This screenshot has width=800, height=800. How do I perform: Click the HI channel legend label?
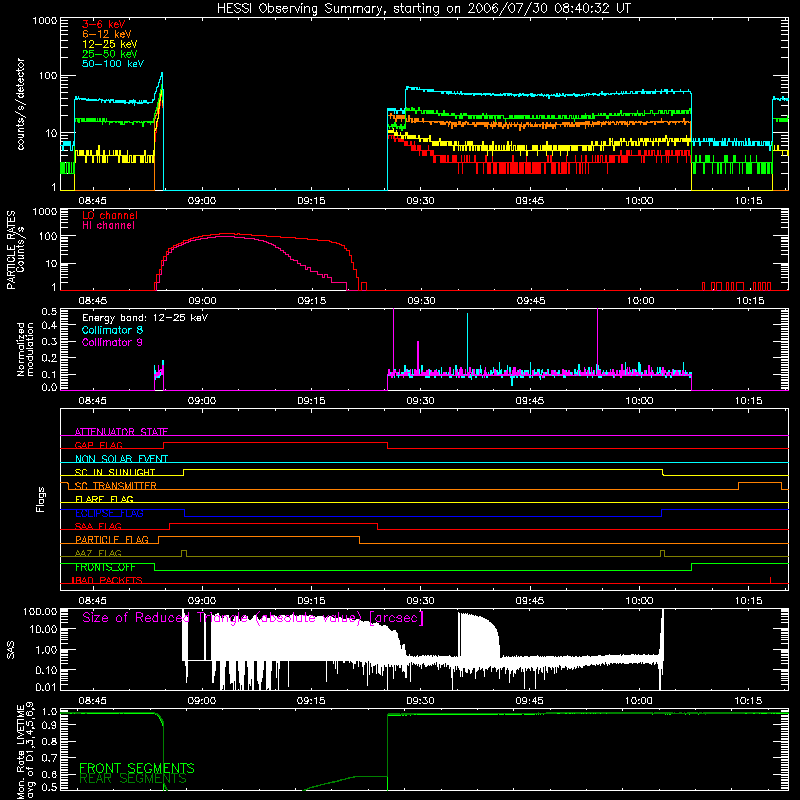[x=108, y=226]
